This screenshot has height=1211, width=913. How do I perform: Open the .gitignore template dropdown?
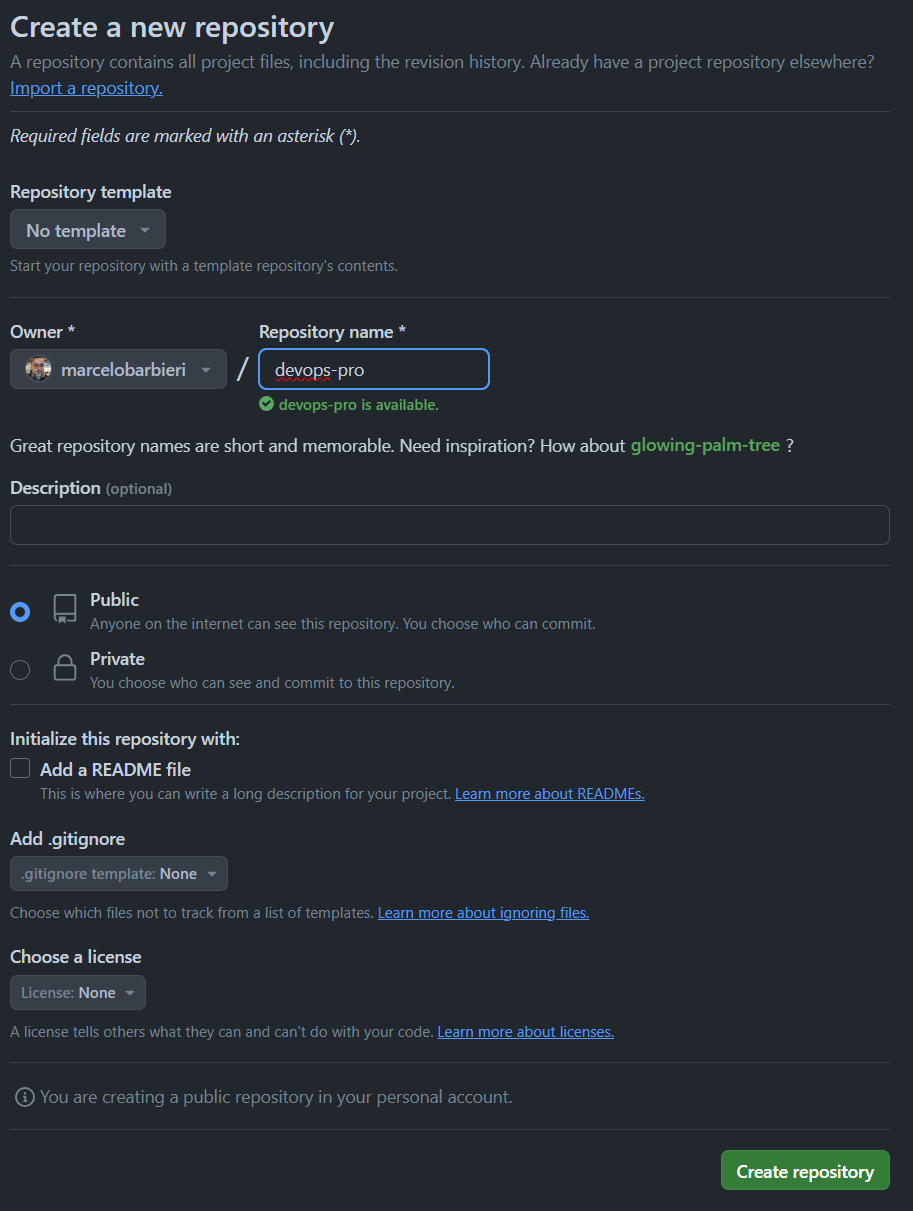[119, 873]
